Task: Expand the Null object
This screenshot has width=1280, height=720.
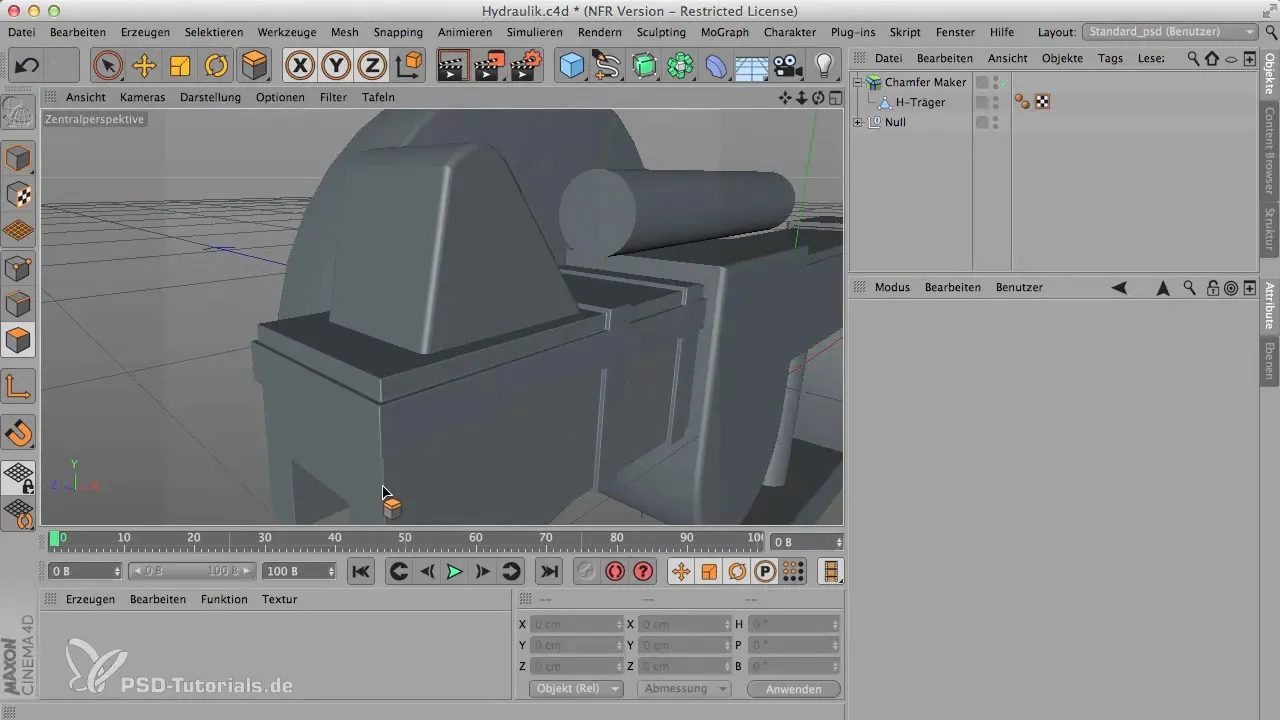Action: point(858,122)
